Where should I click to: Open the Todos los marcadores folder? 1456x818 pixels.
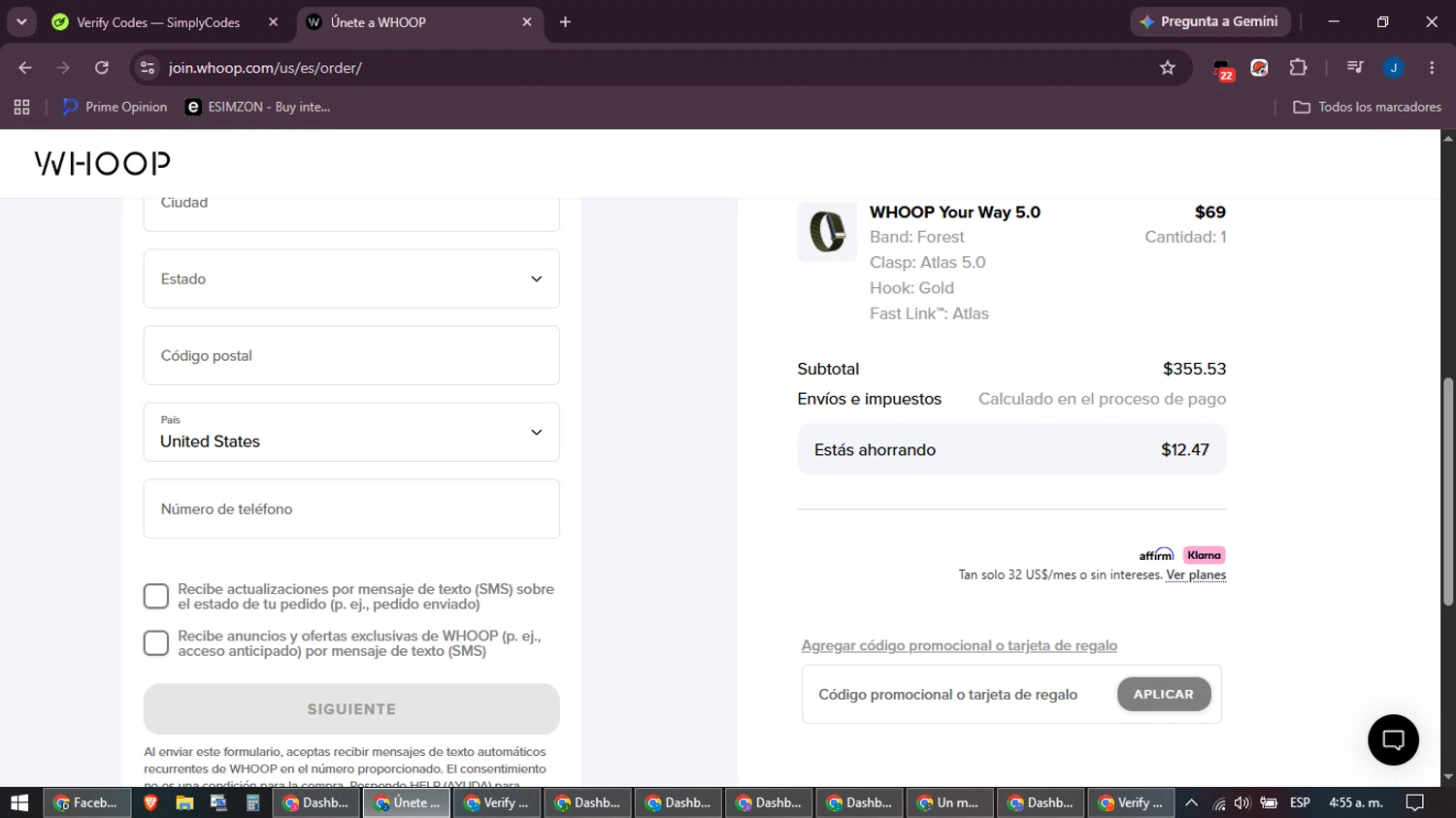click(1368, 107)
